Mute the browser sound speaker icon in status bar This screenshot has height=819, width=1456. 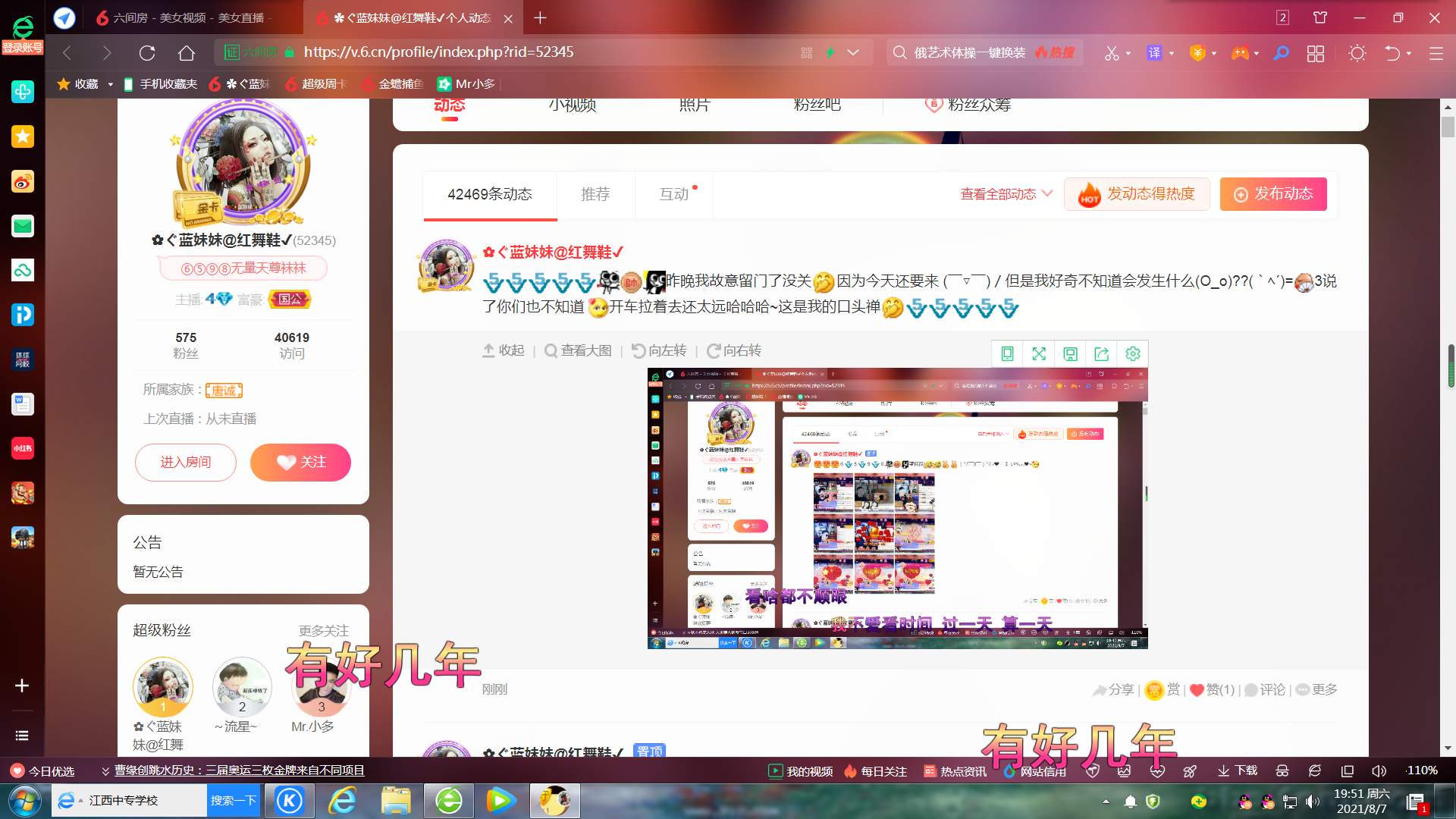[x=1379, y=771]
